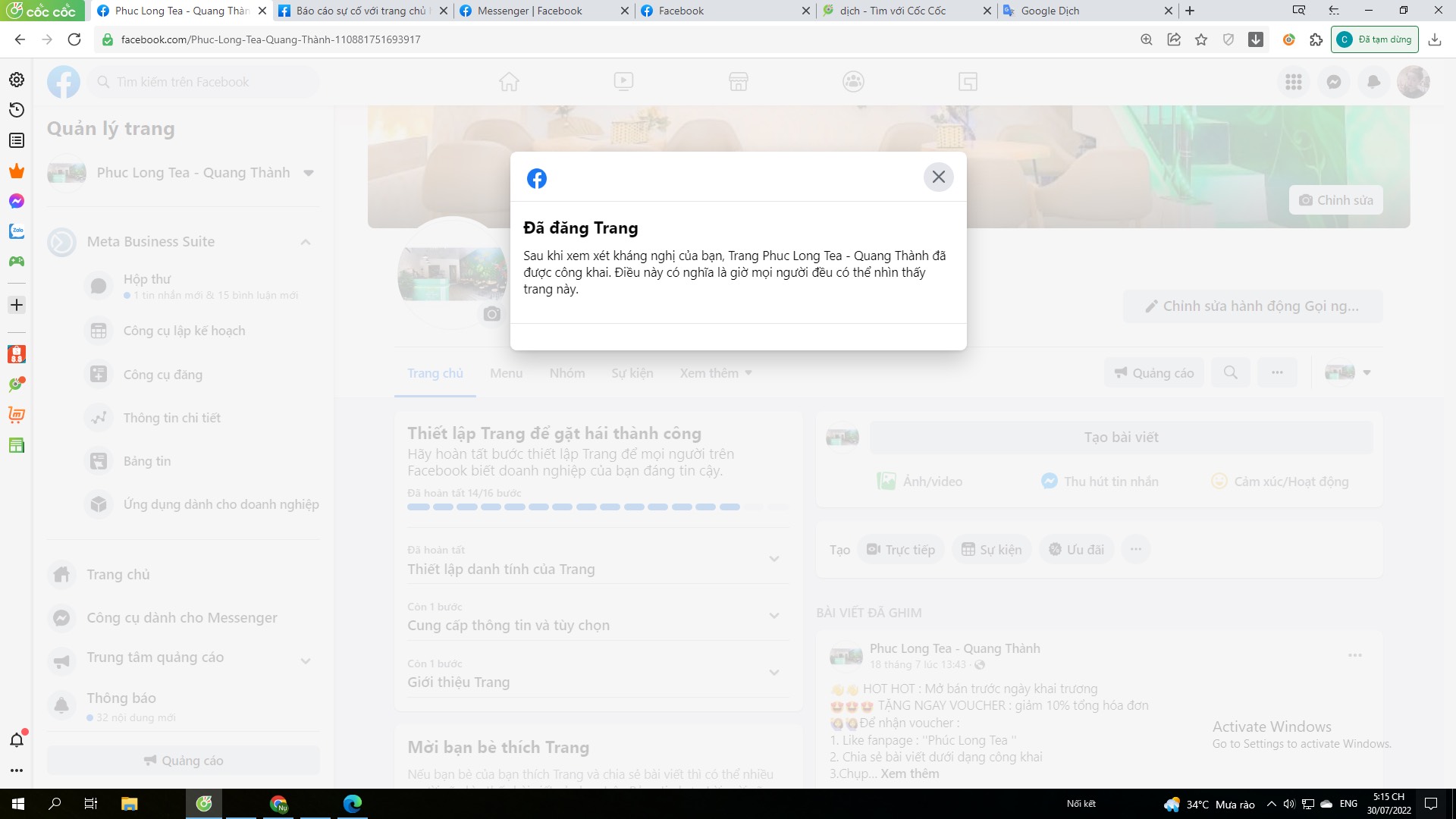Open the account profile avatar menu
Screen dimensions: 1456x819
point(1414,82)
